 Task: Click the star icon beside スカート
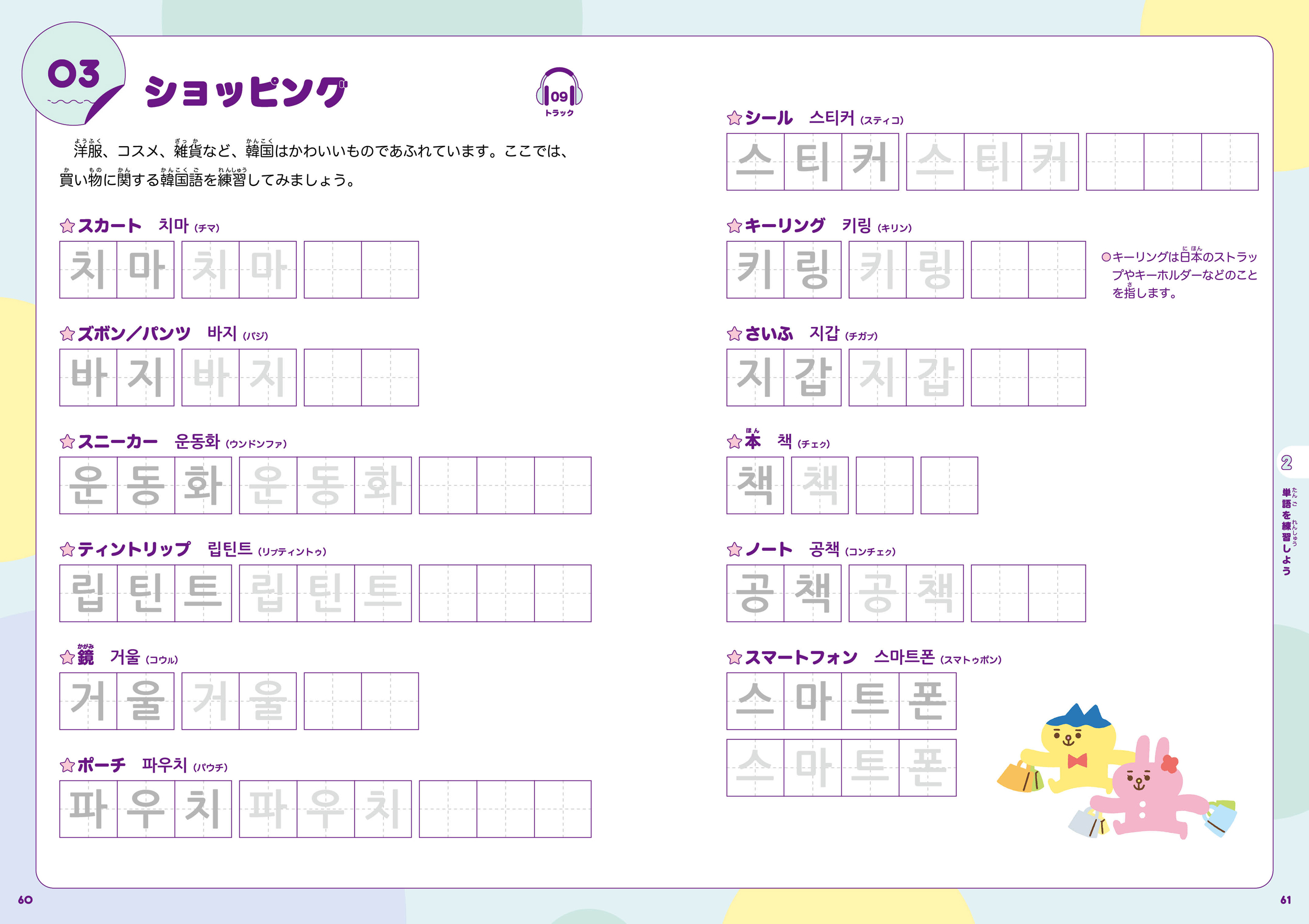pyautogui.click(x=67, y=226)
